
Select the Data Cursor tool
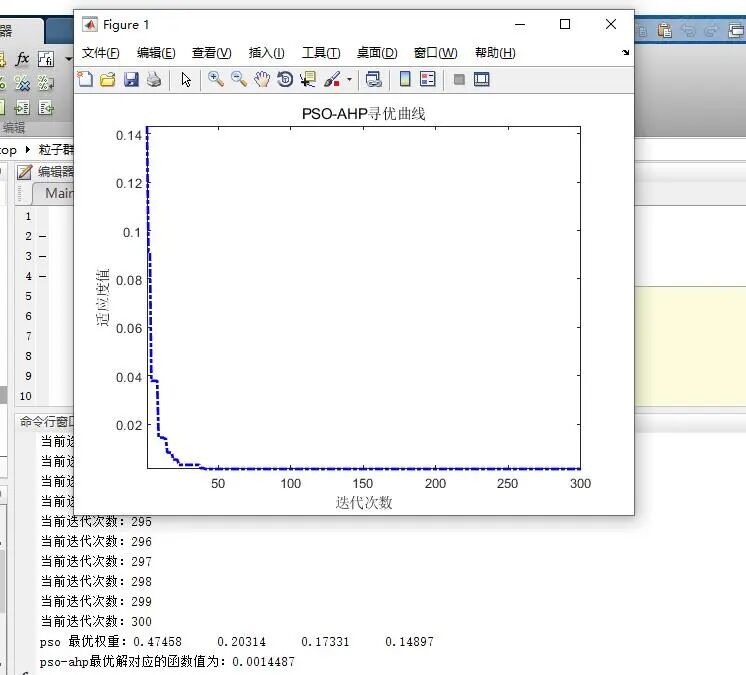point(308,79)
